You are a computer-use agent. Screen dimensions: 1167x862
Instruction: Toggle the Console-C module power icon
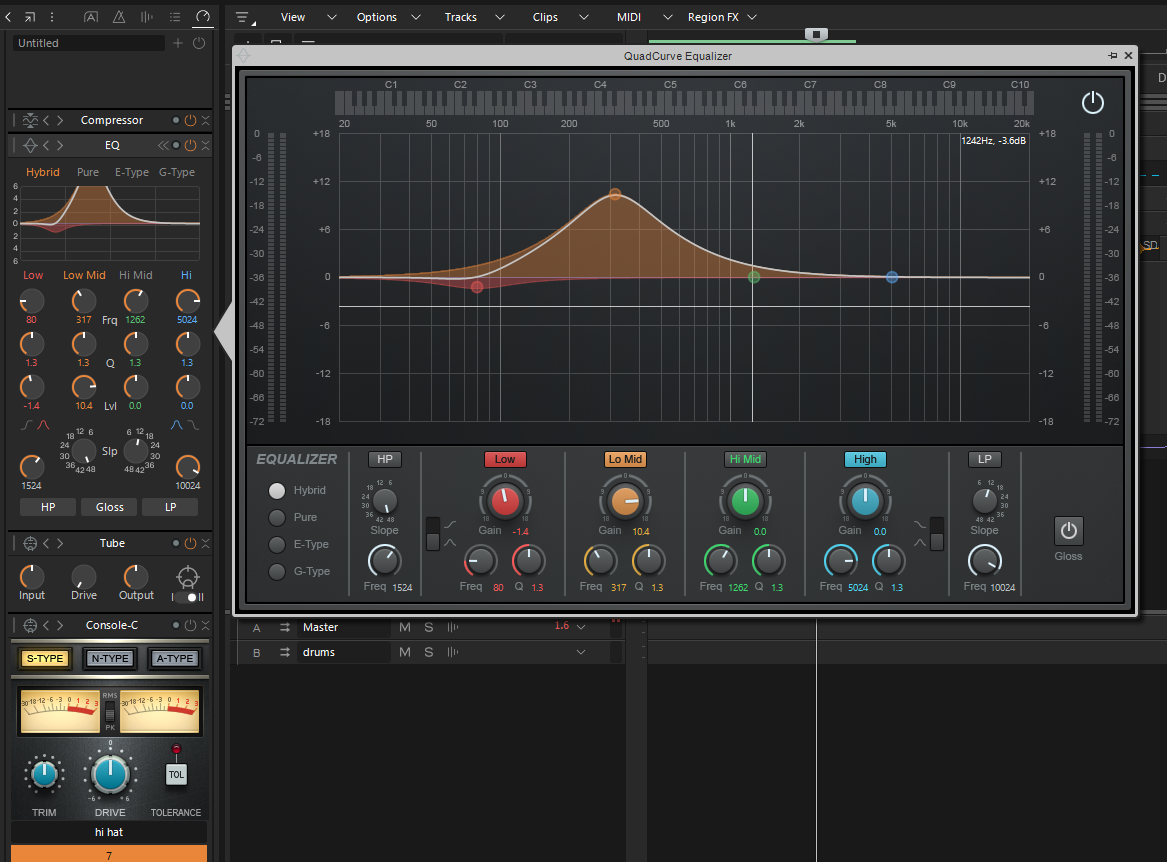(x=190, y=626)
